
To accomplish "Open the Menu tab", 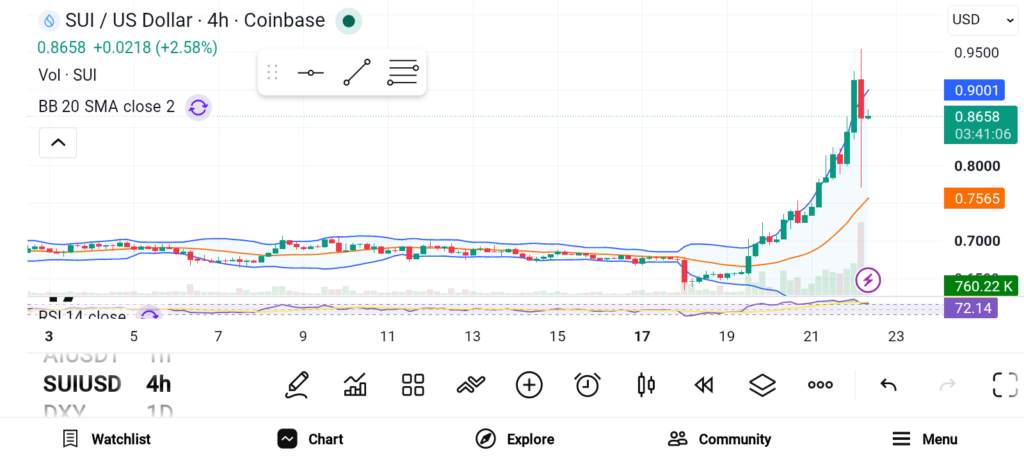I will click(x=925, y=439).
